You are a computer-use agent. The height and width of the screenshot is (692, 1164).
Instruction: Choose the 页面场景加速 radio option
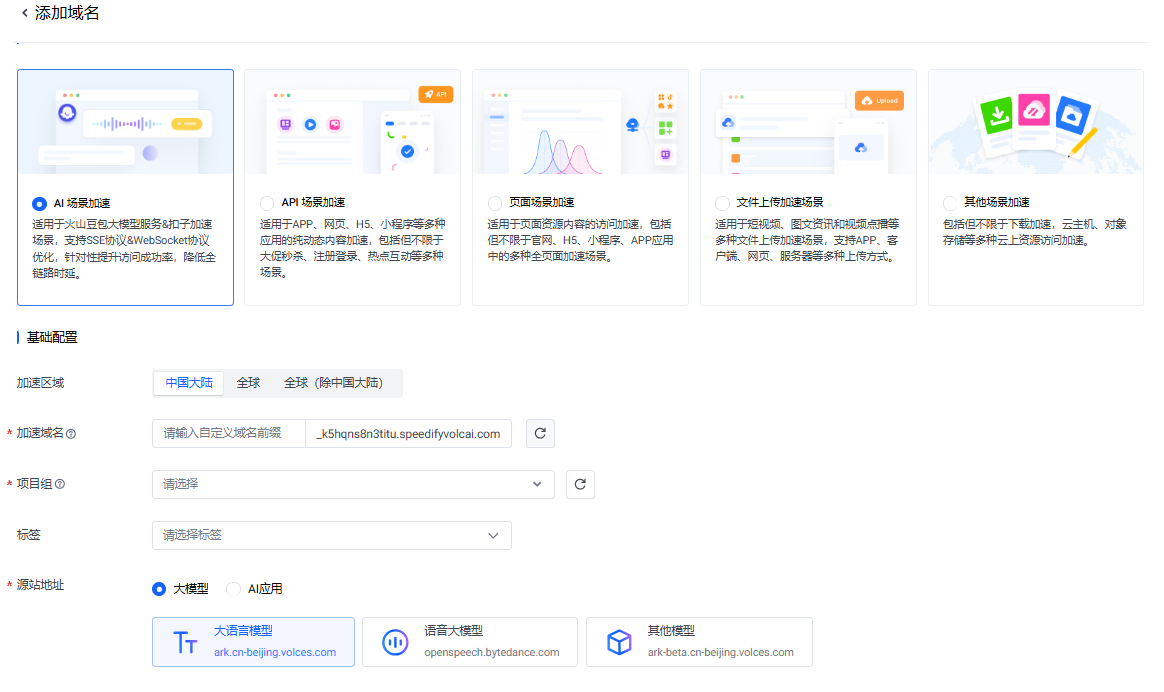pyautogui.click(x=495, y=203)
